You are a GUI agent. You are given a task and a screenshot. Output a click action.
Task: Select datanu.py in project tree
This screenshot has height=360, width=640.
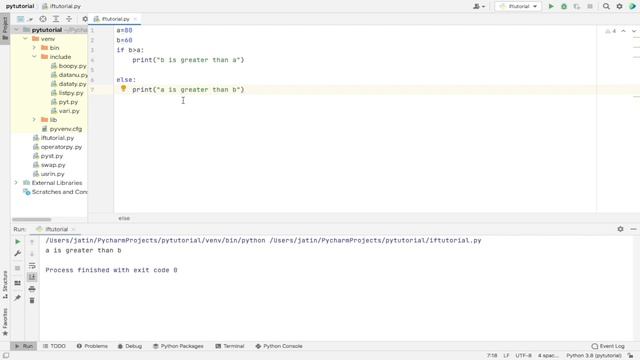pos(69,75)
